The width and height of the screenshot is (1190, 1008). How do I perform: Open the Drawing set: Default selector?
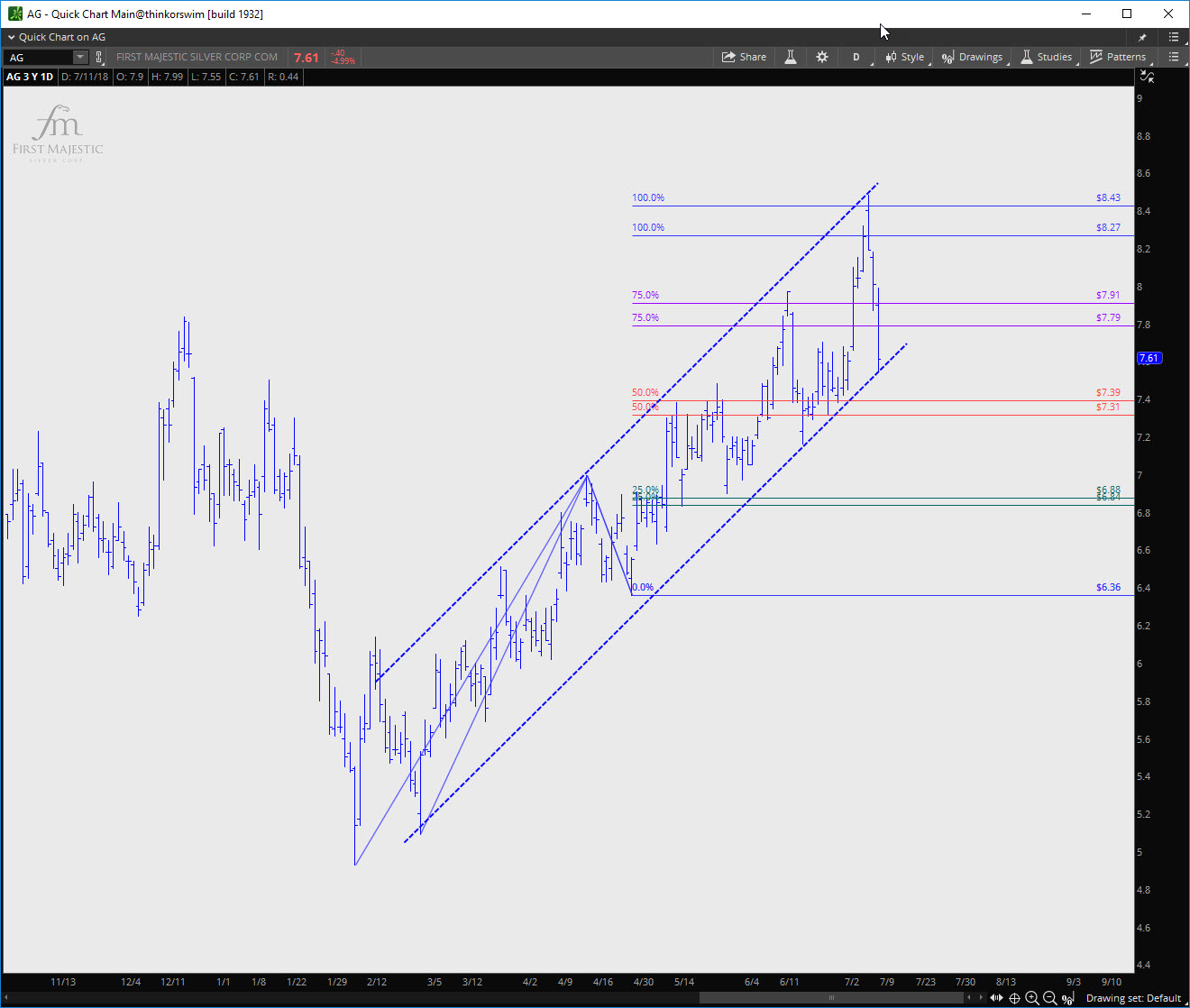[x=1133, y=998]
